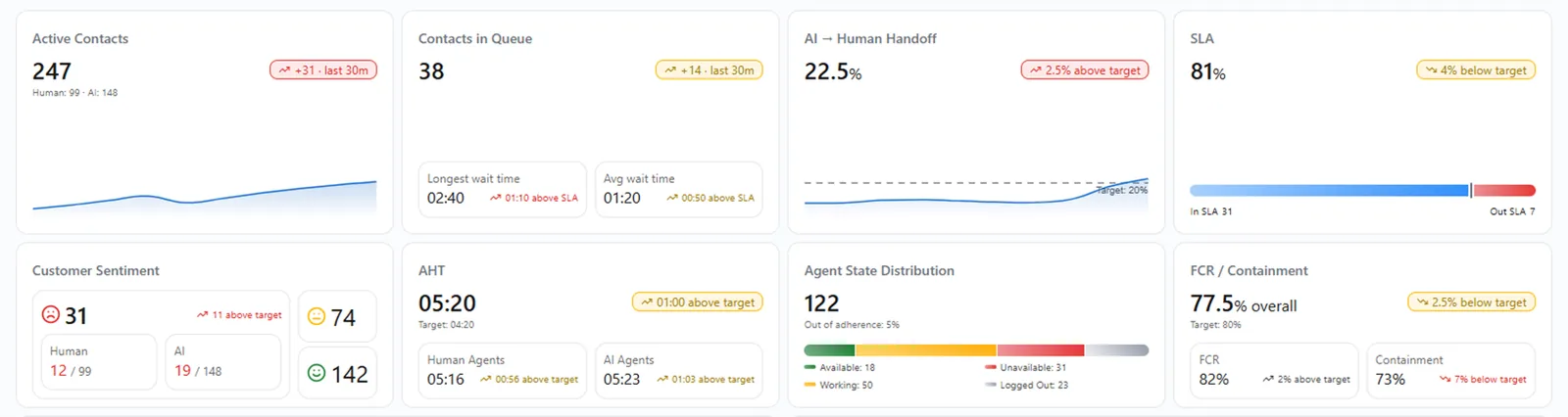Viewport: 1568px width, 417px height.
Task: Click the agent total '122'
Action: pos(821,303)
